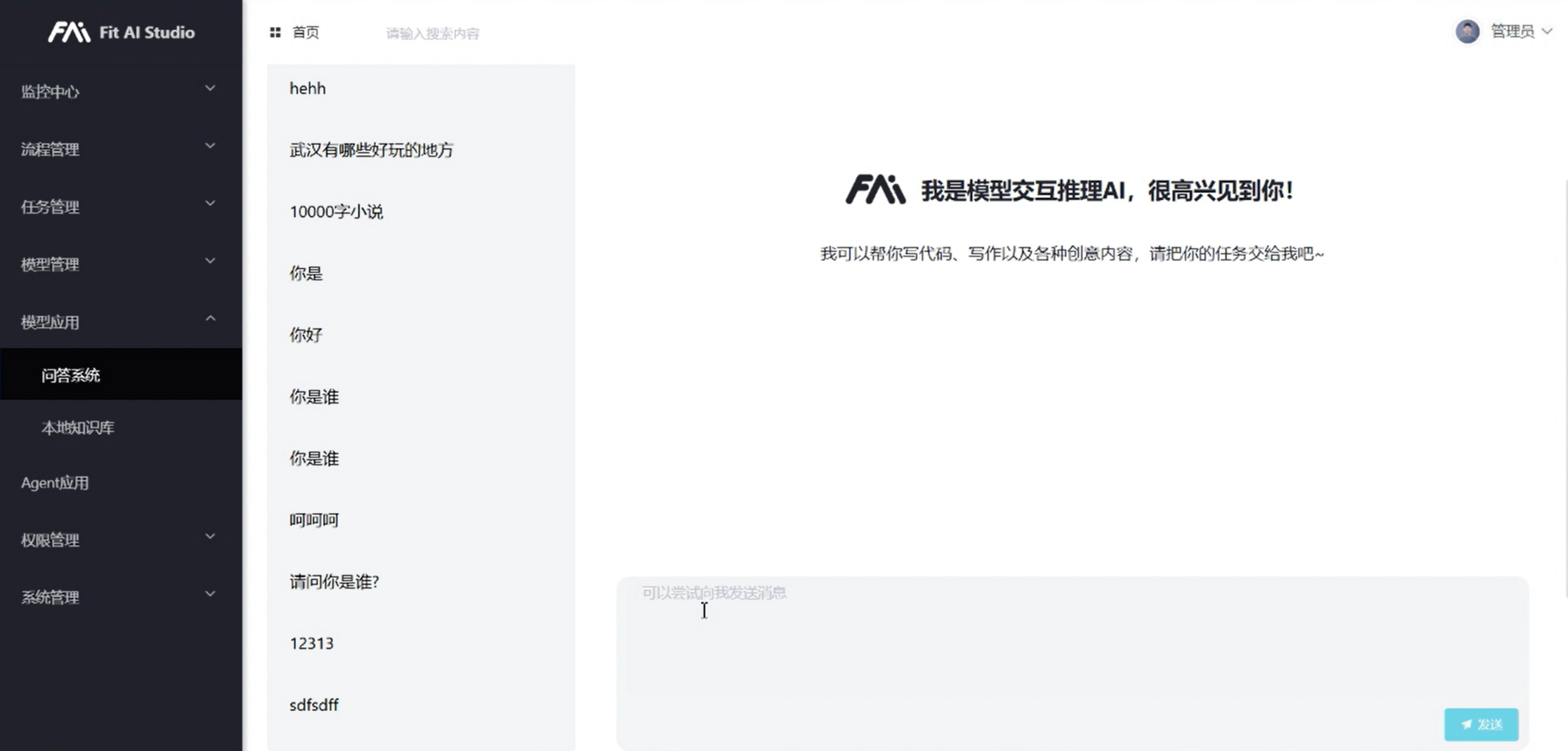Open the 请问你是谁? conversation
Viewport: 1568px width, 751px height.
(420, 582)
